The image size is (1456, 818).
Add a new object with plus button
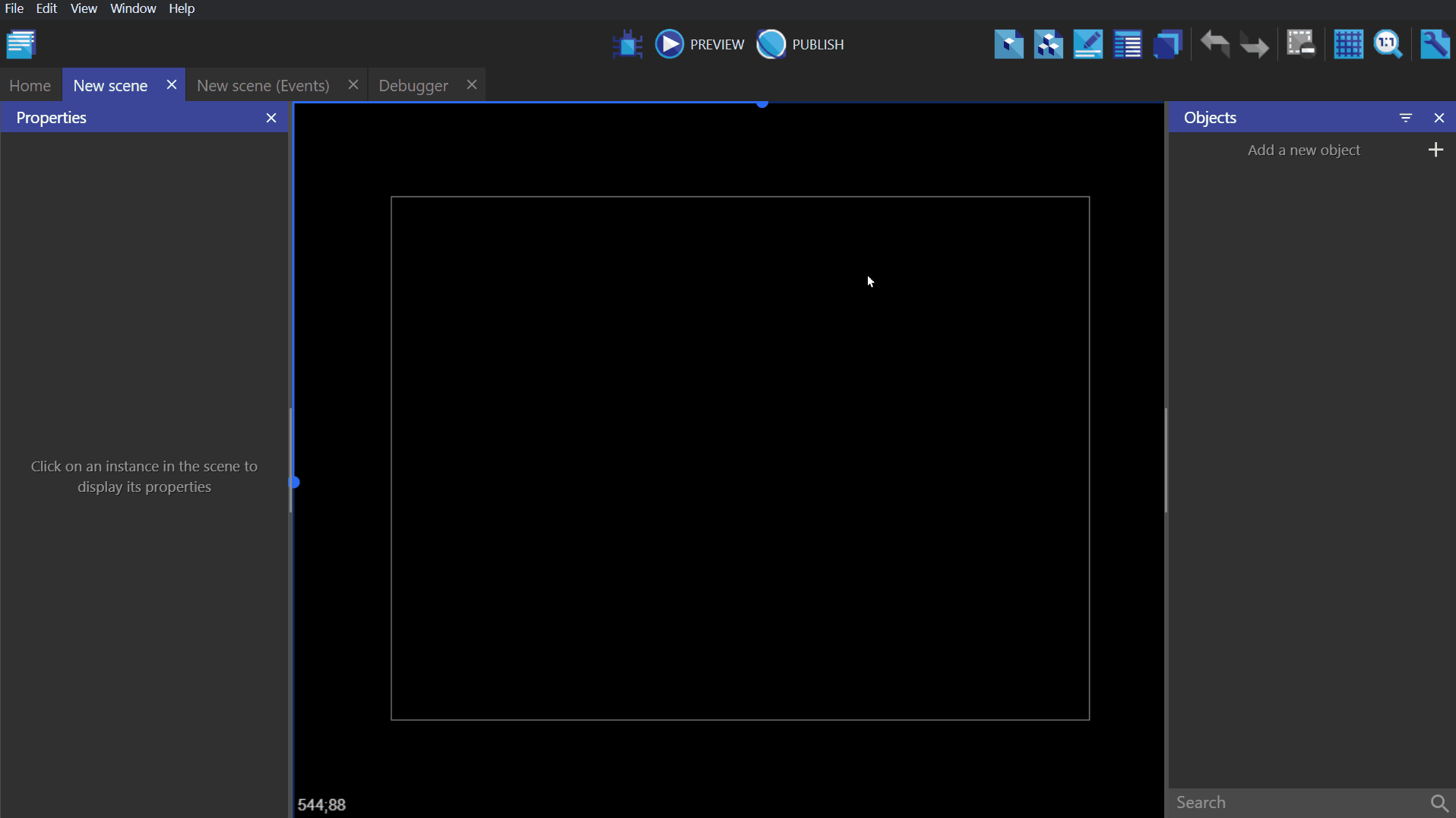pos(1435,150)
